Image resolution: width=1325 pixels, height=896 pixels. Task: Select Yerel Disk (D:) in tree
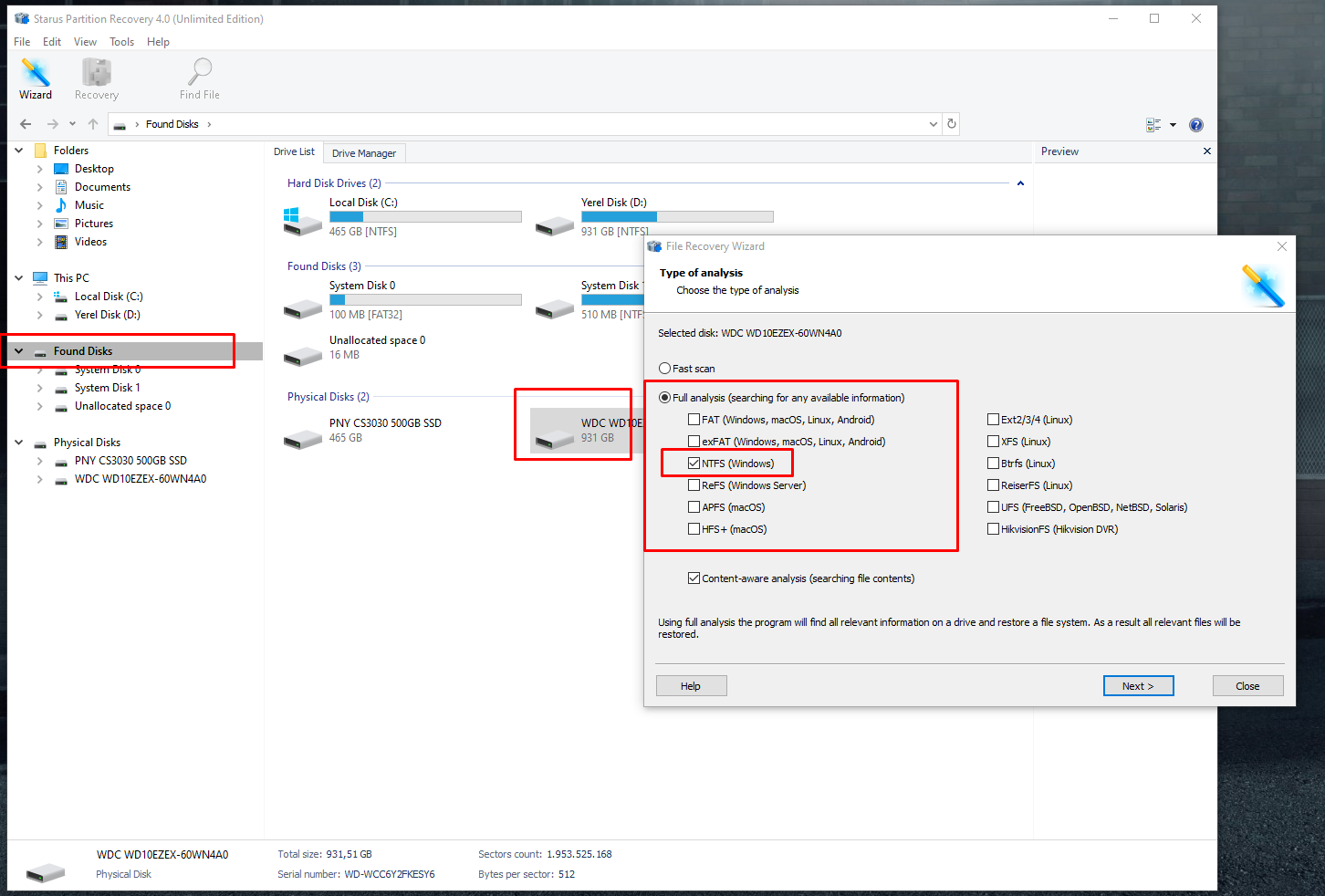(x=108, y=315)
